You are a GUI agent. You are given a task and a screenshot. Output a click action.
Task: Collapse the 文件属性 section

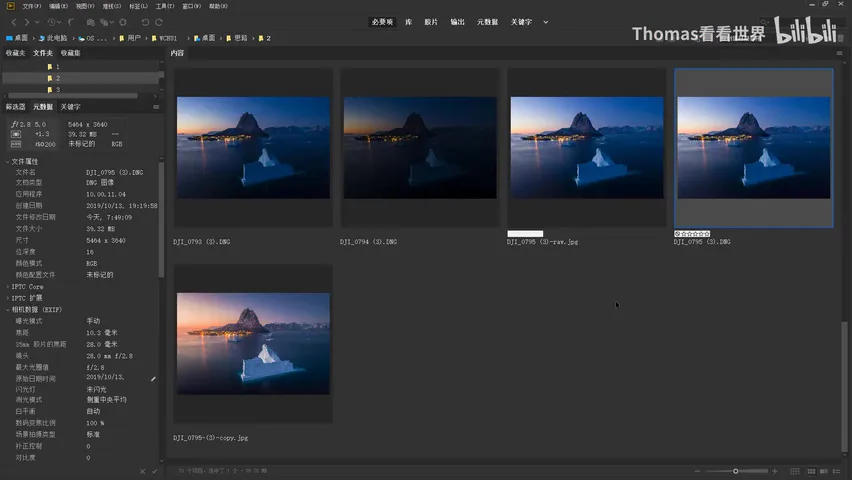pos(8,161)
